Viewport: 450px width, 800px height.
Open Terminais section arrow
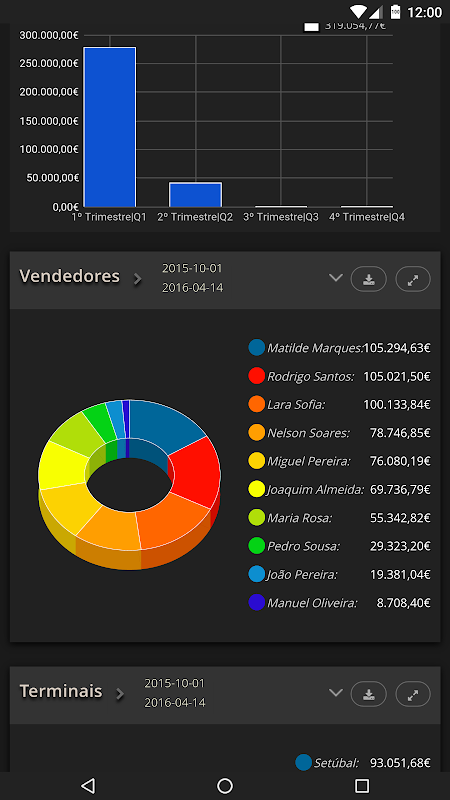(120, 694)
